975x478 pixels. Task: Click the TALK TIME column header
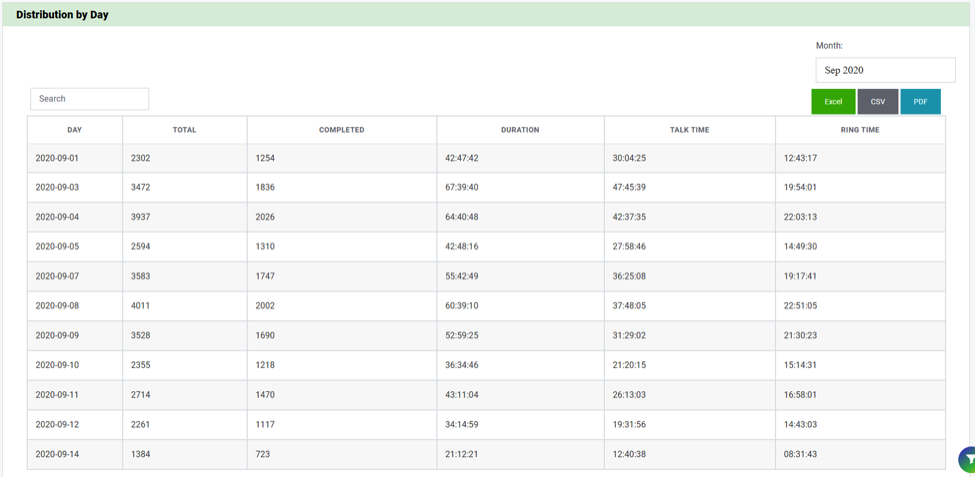(689, 130)
